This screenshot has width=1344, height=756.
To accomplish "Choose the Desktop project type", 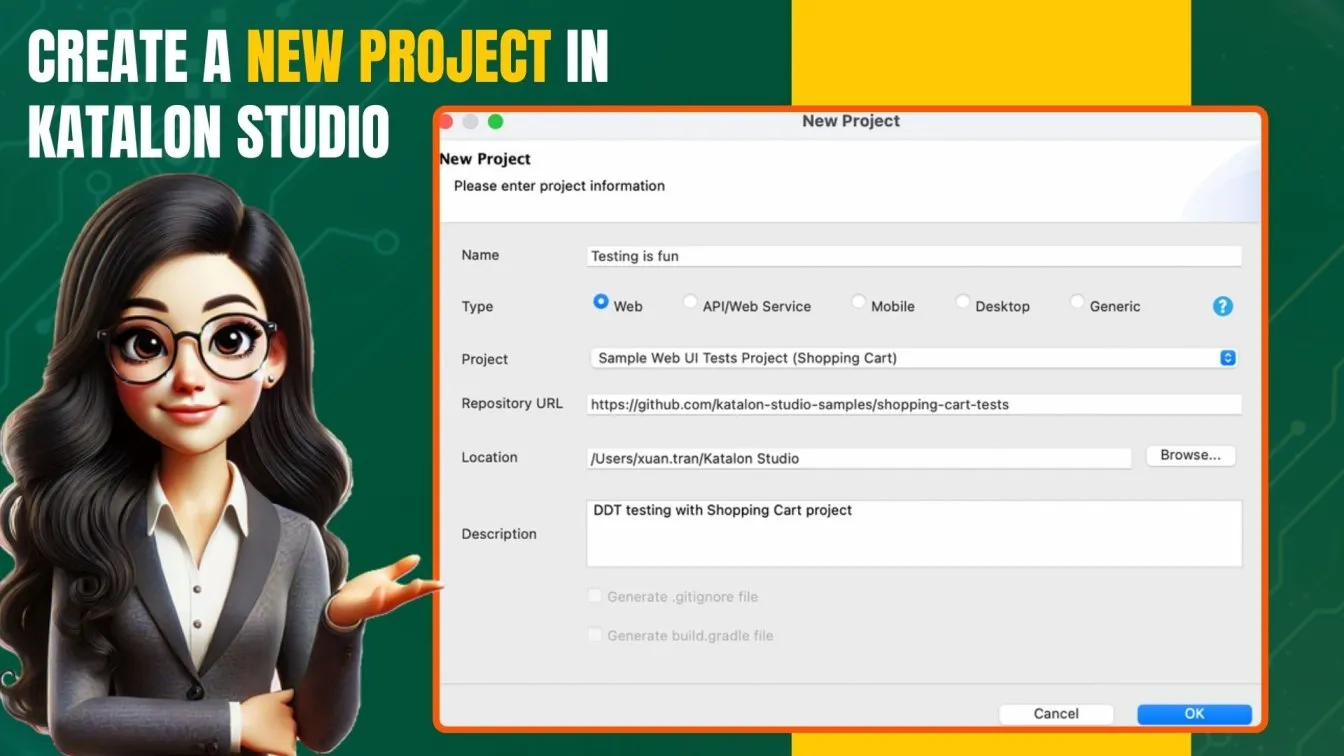I will [963, 301].
